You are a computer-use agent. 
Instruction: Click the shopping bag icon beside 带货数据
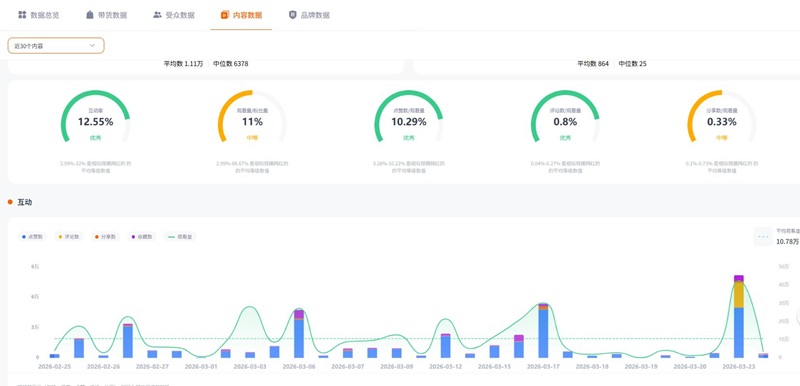(x=90, y=15)
